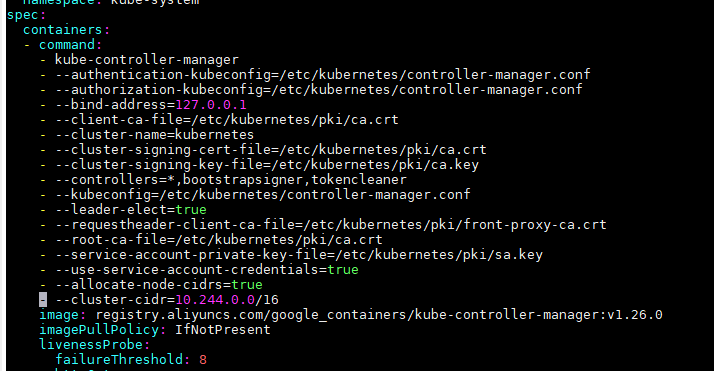Click true value of --leader-elect flag
The height and width of the screenshot is (371, 714).
coord(191,209)
